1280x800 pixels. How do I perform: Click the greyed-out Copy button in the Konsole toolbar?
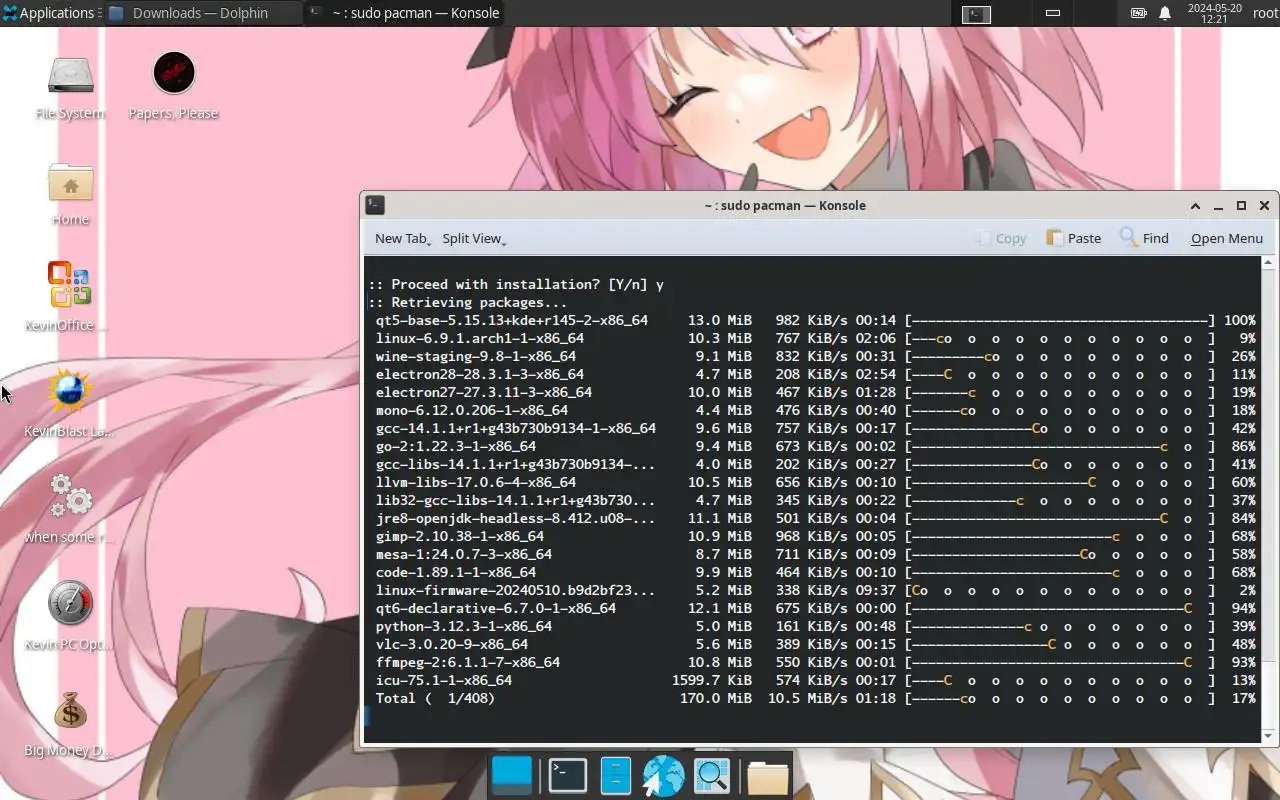[x=1001, y=238]
